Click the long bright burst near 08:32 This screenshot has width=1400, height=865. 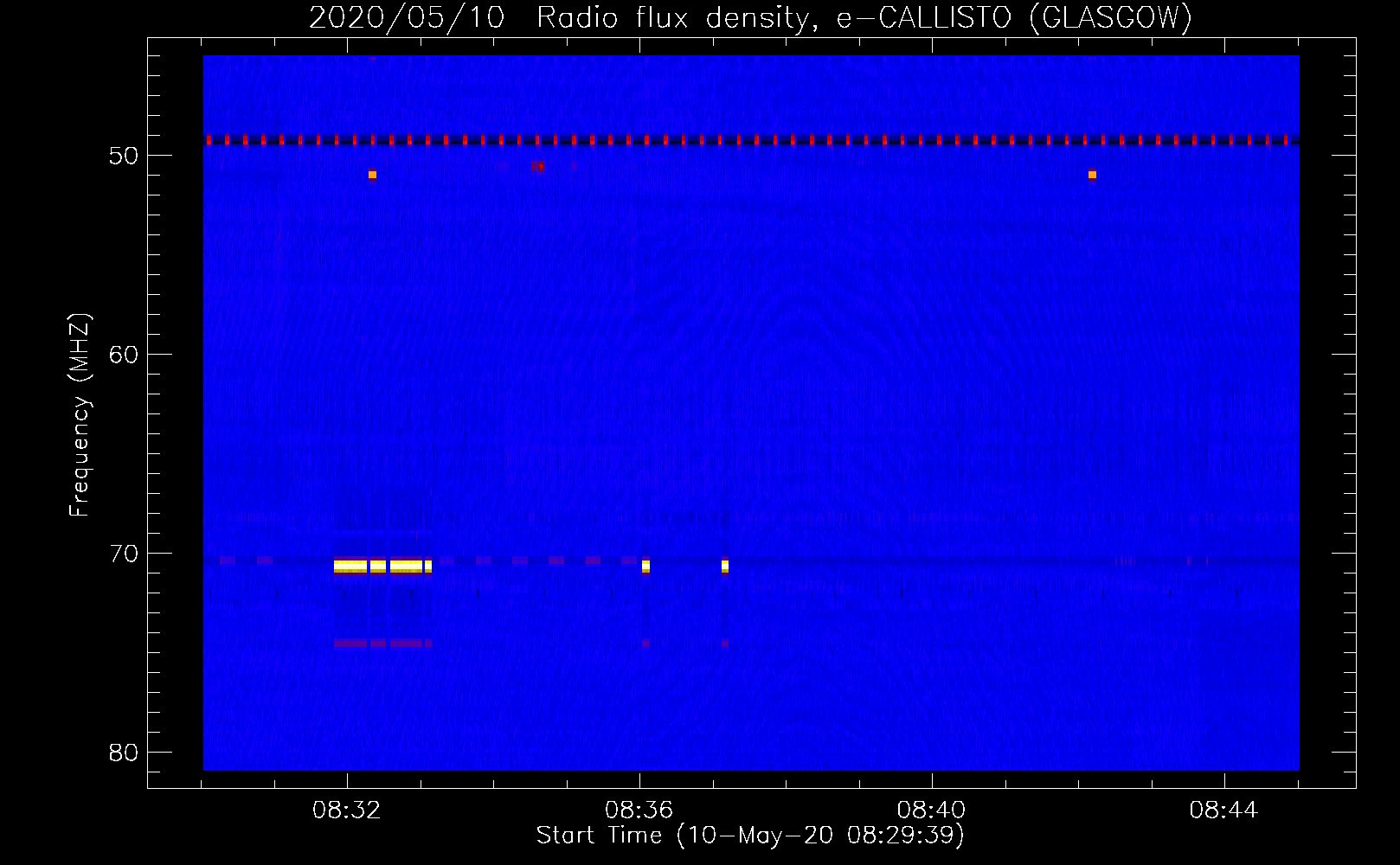382,567
